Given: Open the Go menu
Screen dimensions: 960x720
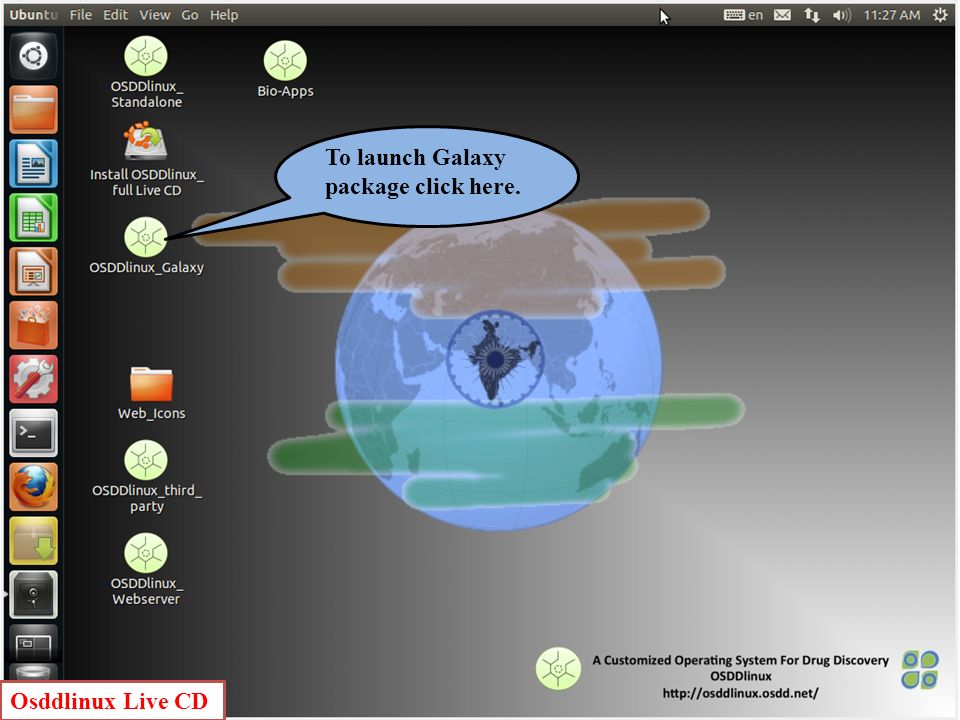Looking at the screenshot, I should [x=189, y=15].
